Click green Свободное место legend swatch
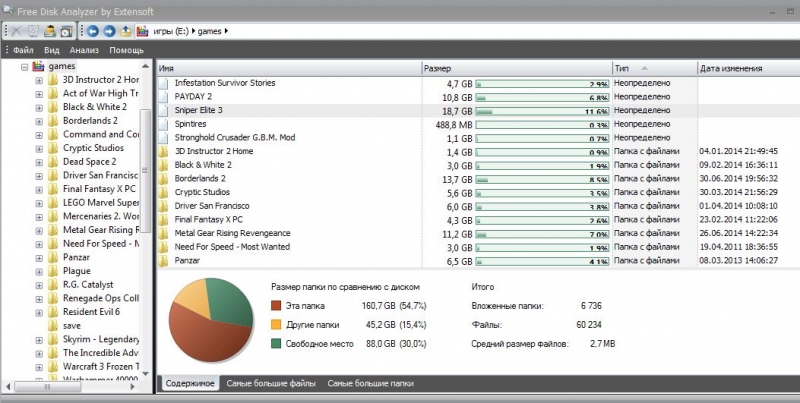This screenshot has height=403, width=800. [x=276, y=343]
